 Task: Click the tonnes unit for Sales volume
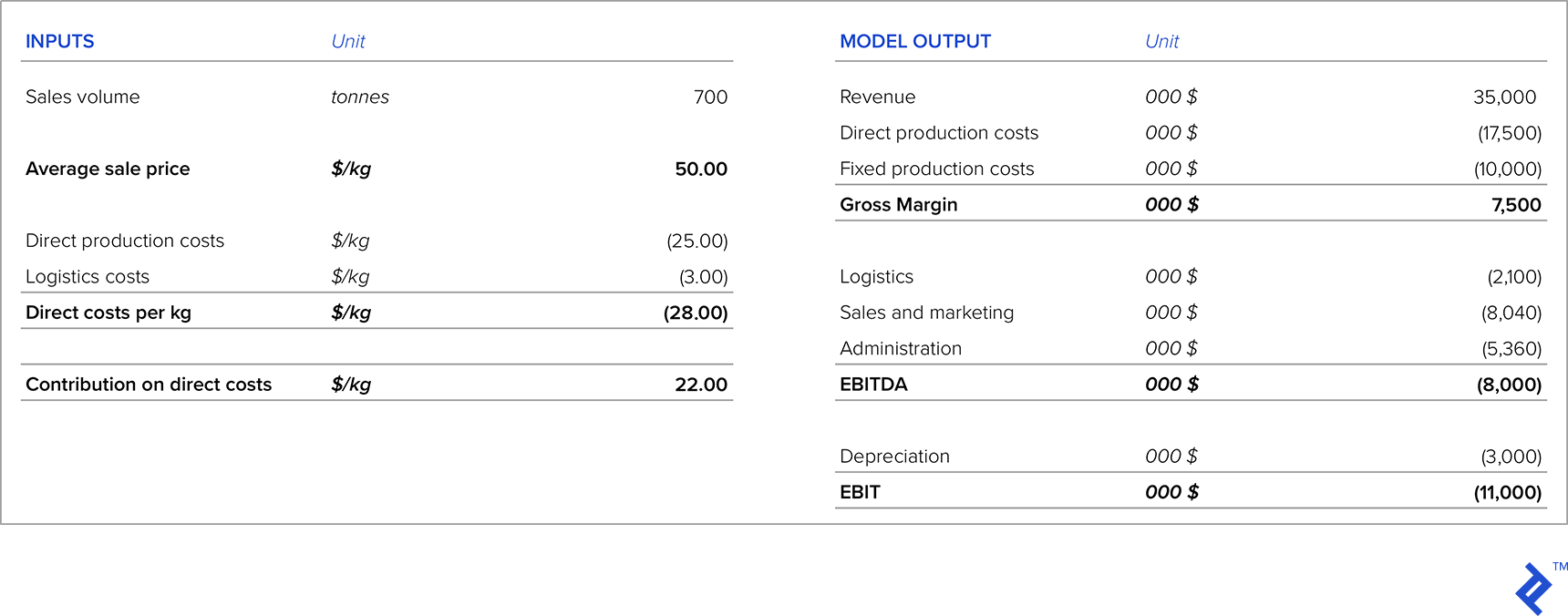tap(360, 98)
